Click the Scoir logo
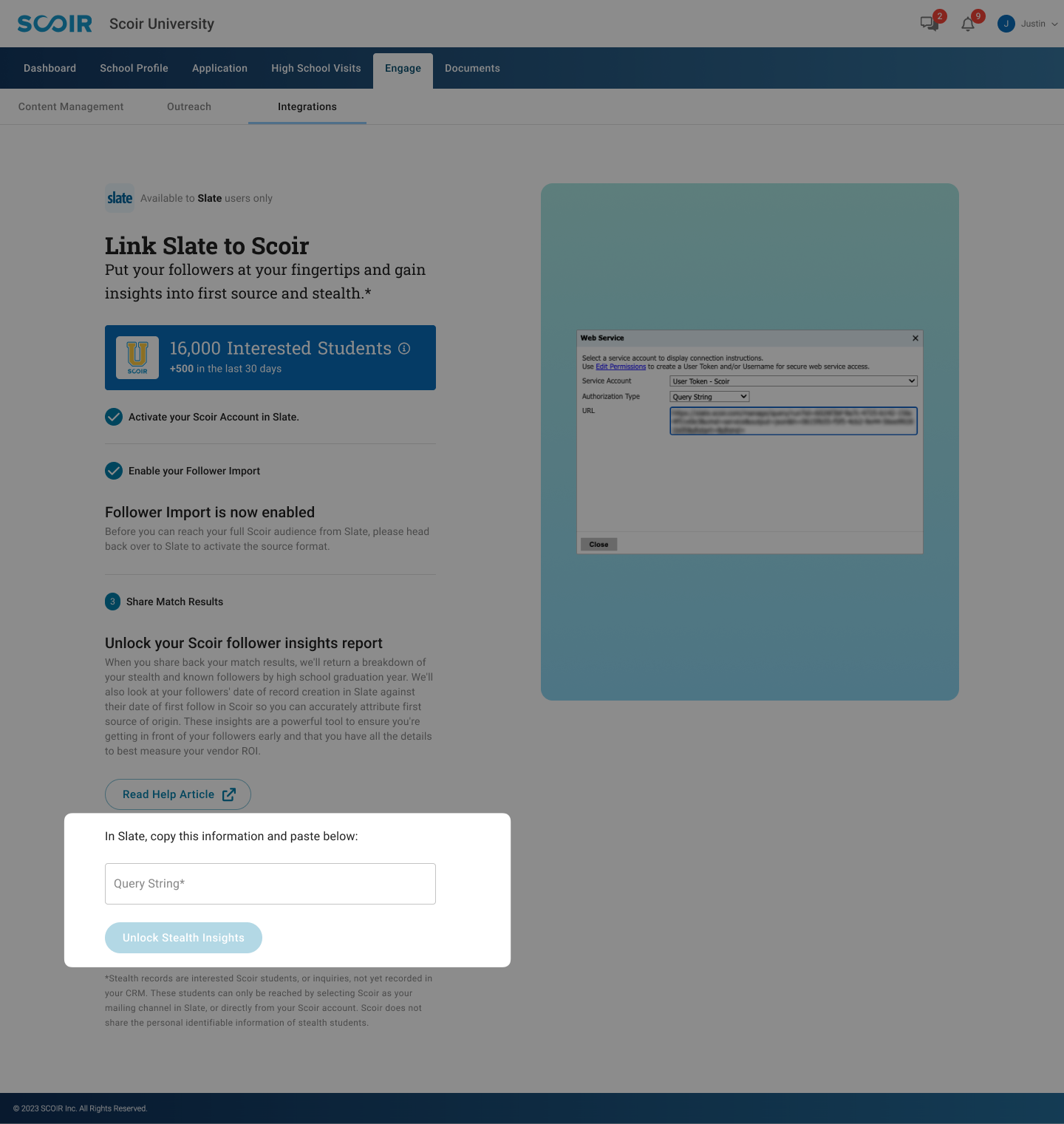Viewport: 1064px width, 1124px height. 55,24
